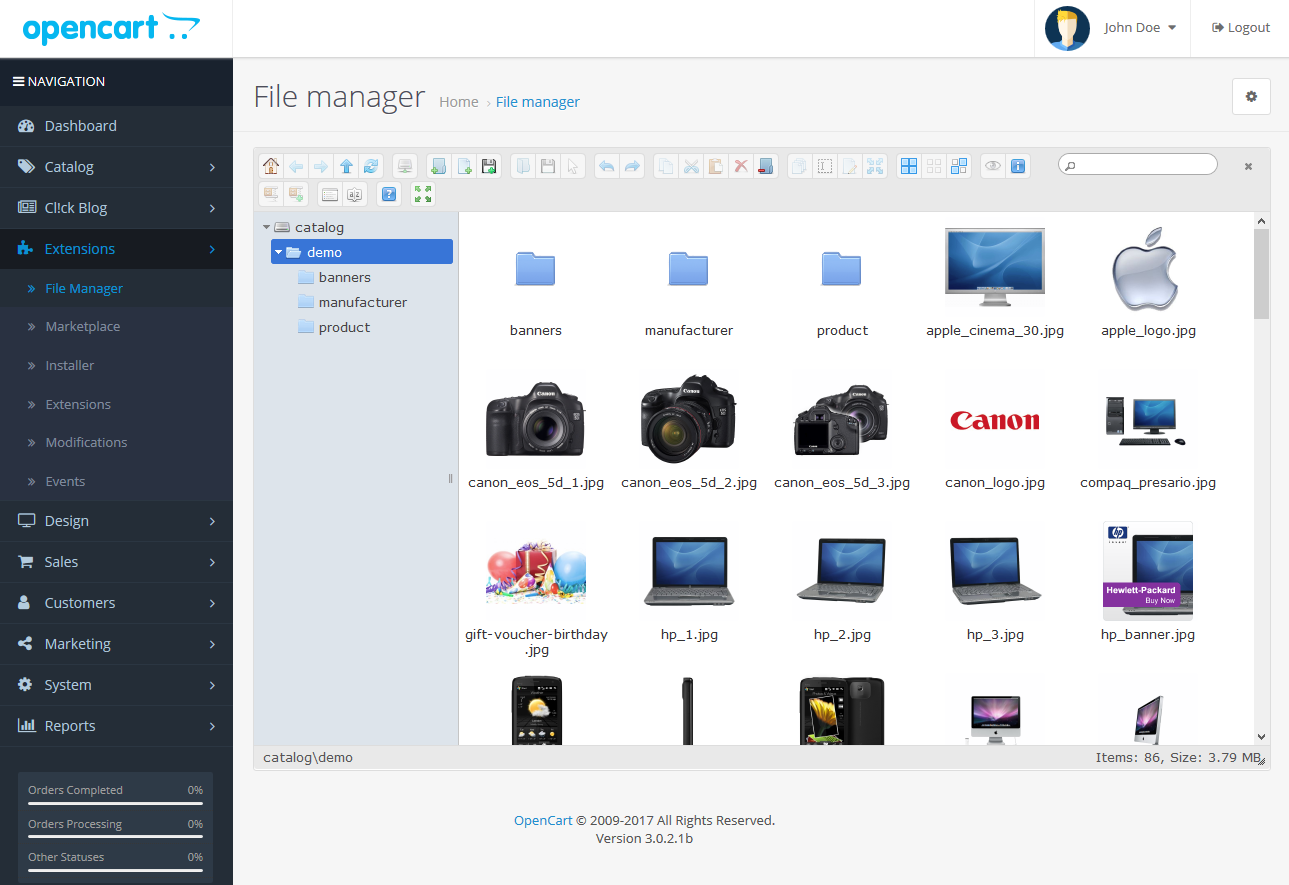Open the John Doe user dropdown

click(1112, 28)
